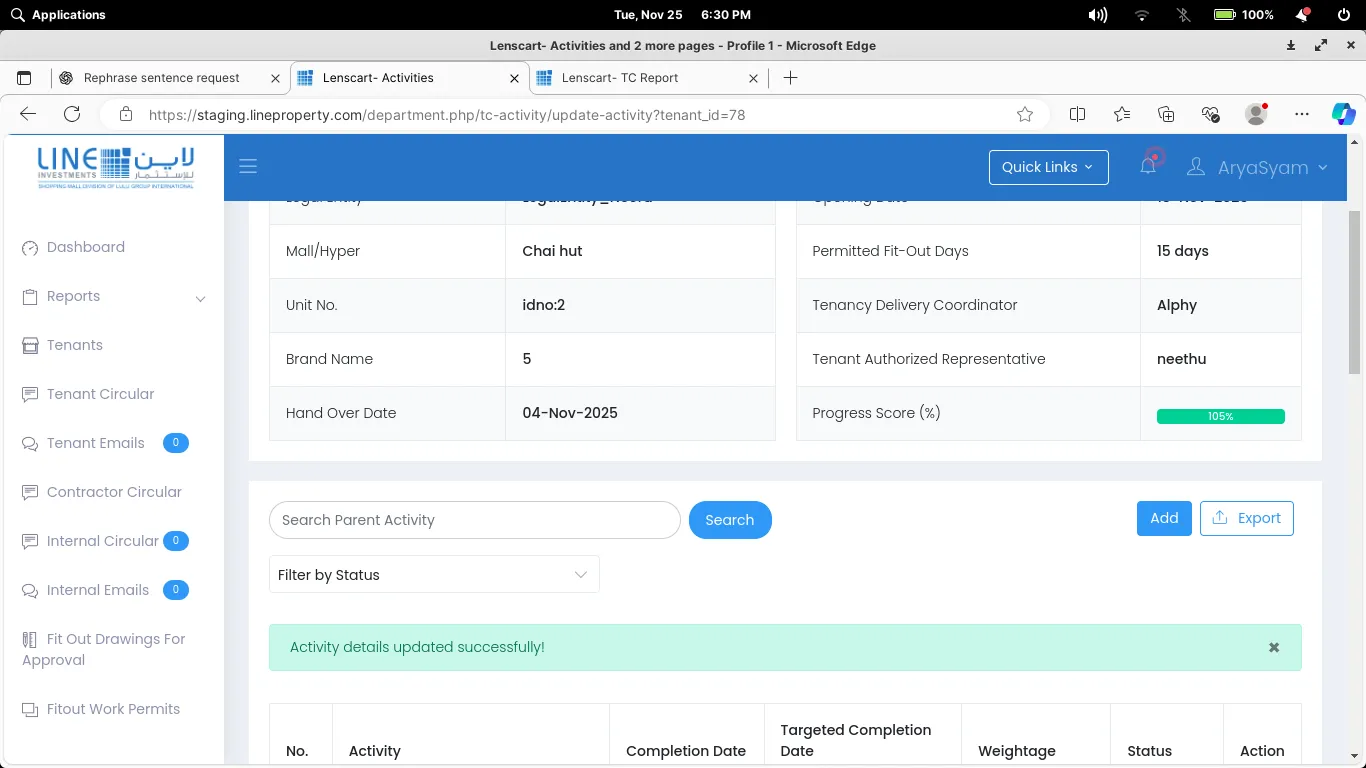This screenshot has width=1366, height=768.
Task: Open the Edge profile avatar icon
Action: [1256, 114]
